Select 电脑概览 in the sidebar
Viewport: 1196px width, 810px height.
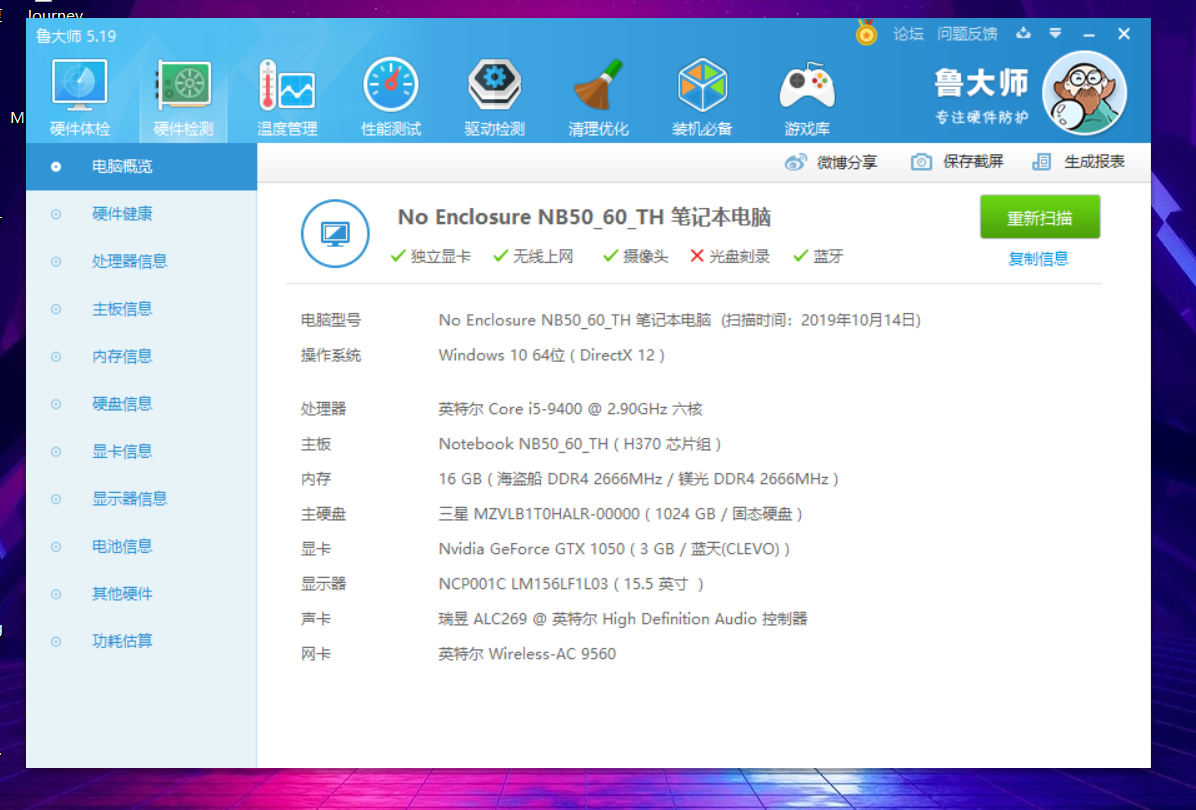[x=142, y=166]
